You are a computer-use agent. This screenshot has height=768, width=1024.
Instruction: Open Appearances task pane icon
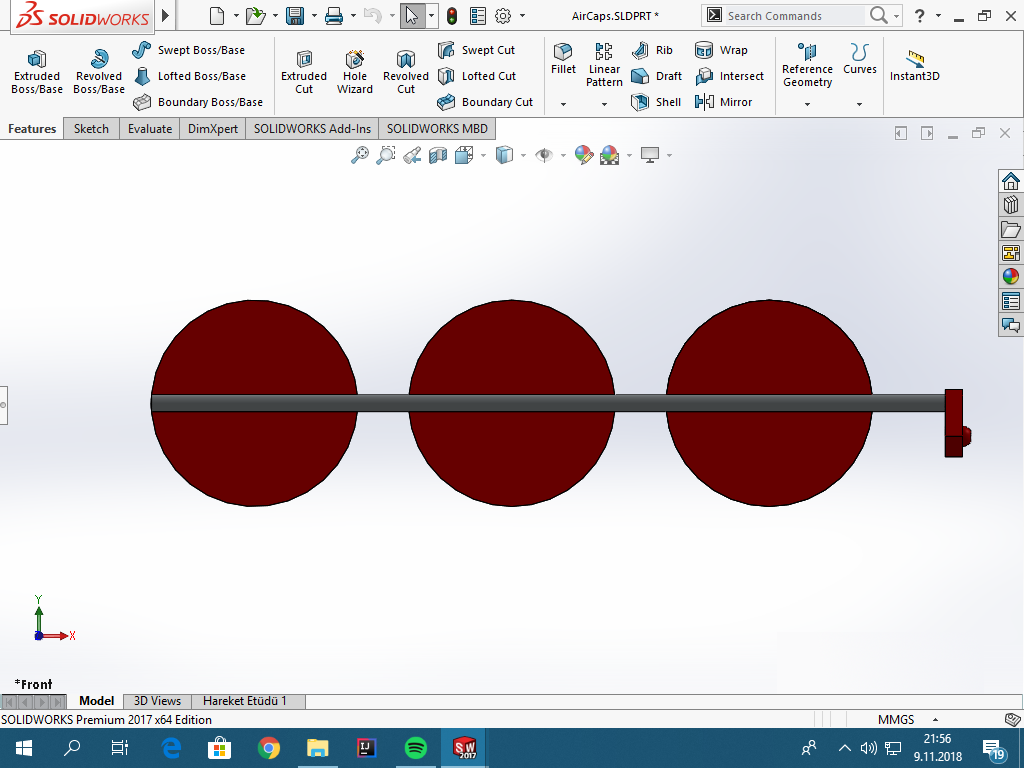point(1010,276)
